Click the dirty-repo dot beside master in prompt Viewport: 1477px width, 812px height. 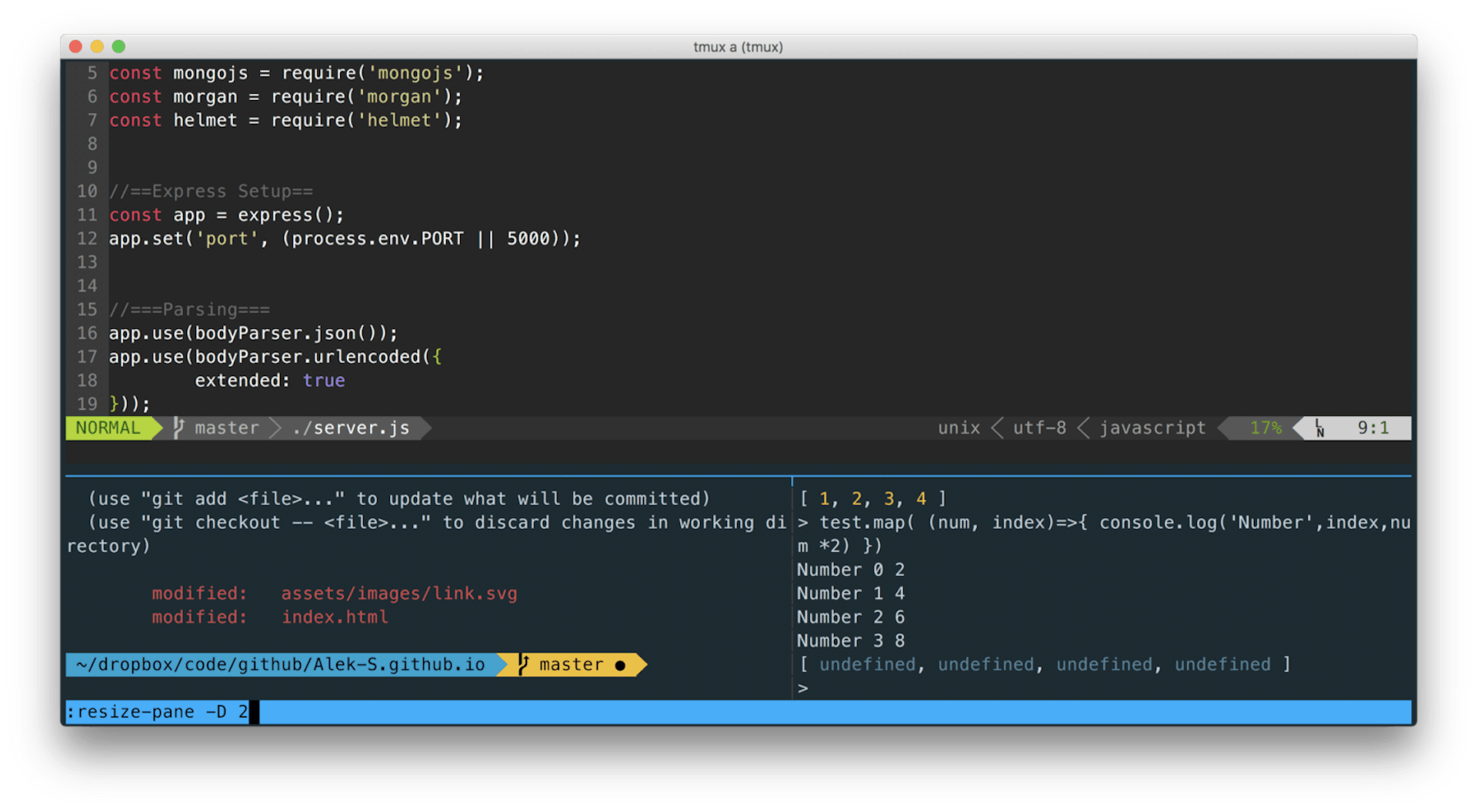pyautogui.click(x=620, y=664)
